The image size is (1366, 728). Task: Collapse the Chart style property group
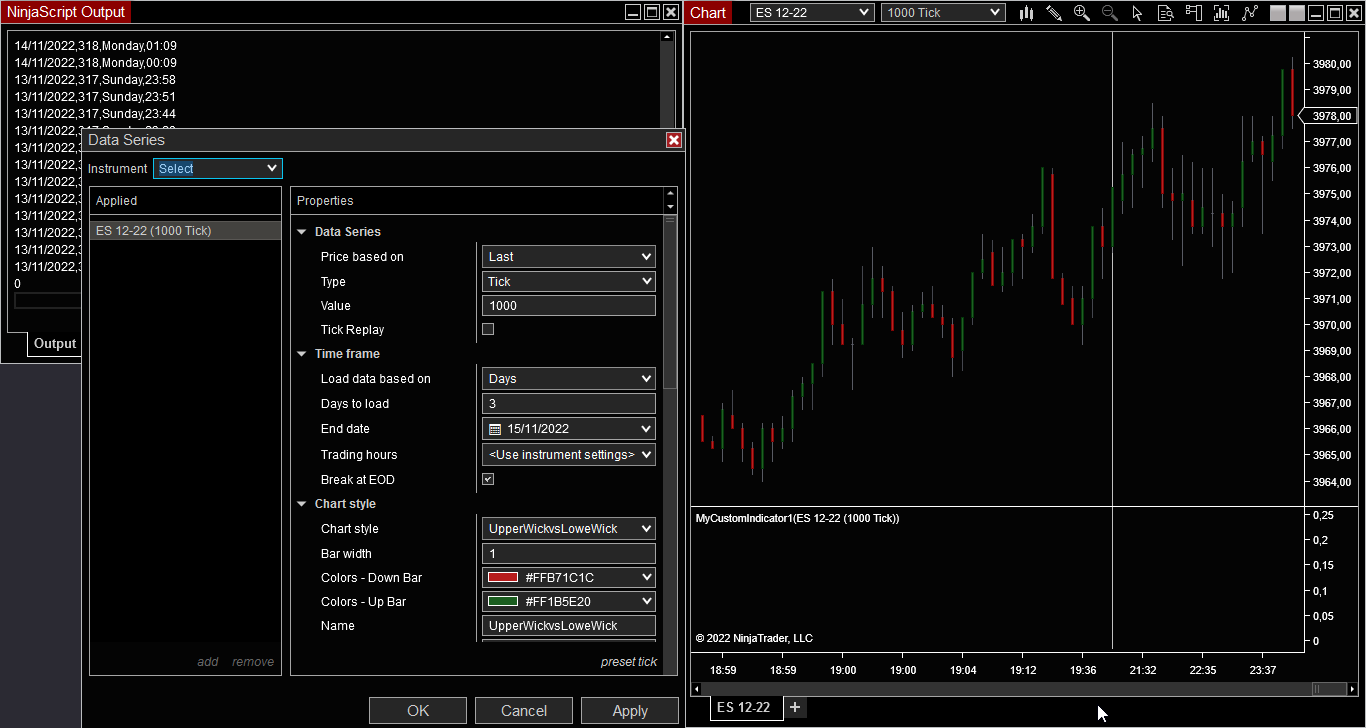(x=302, y=504)
